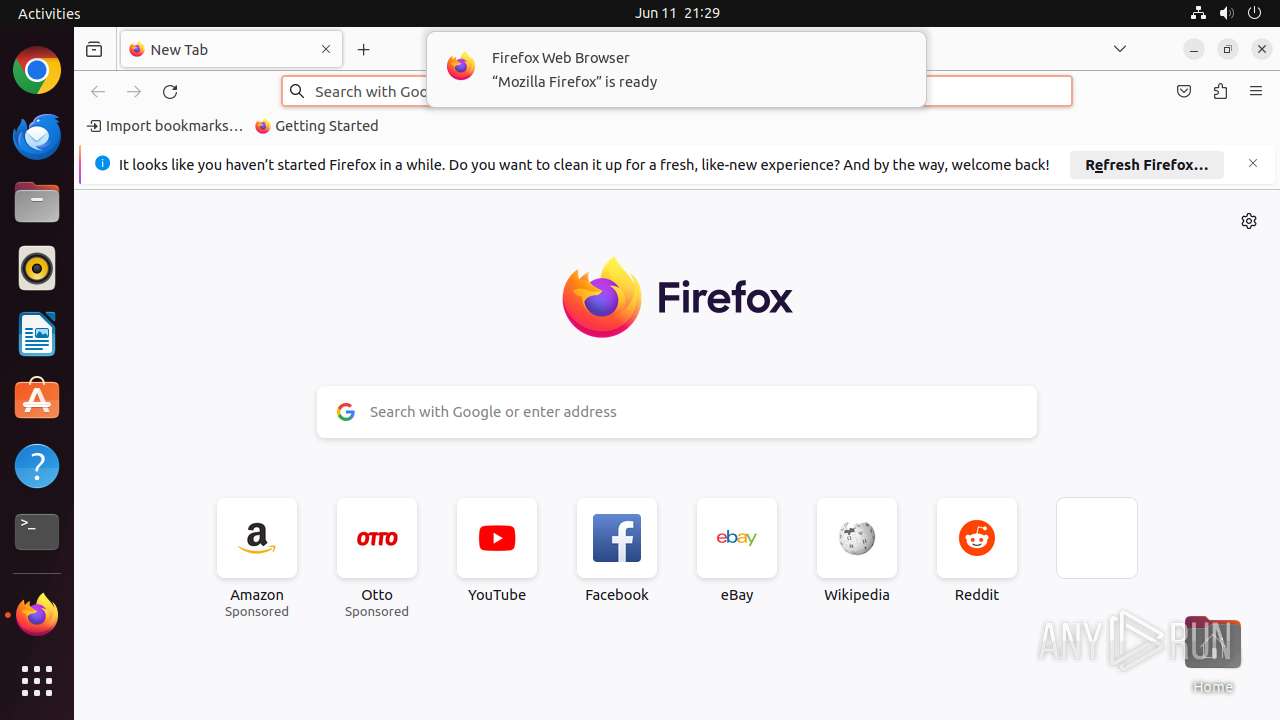Click the Firefox icon in dock
Image resolution: width=1280 pixels, height=720 pixels.
pos(37,615)
